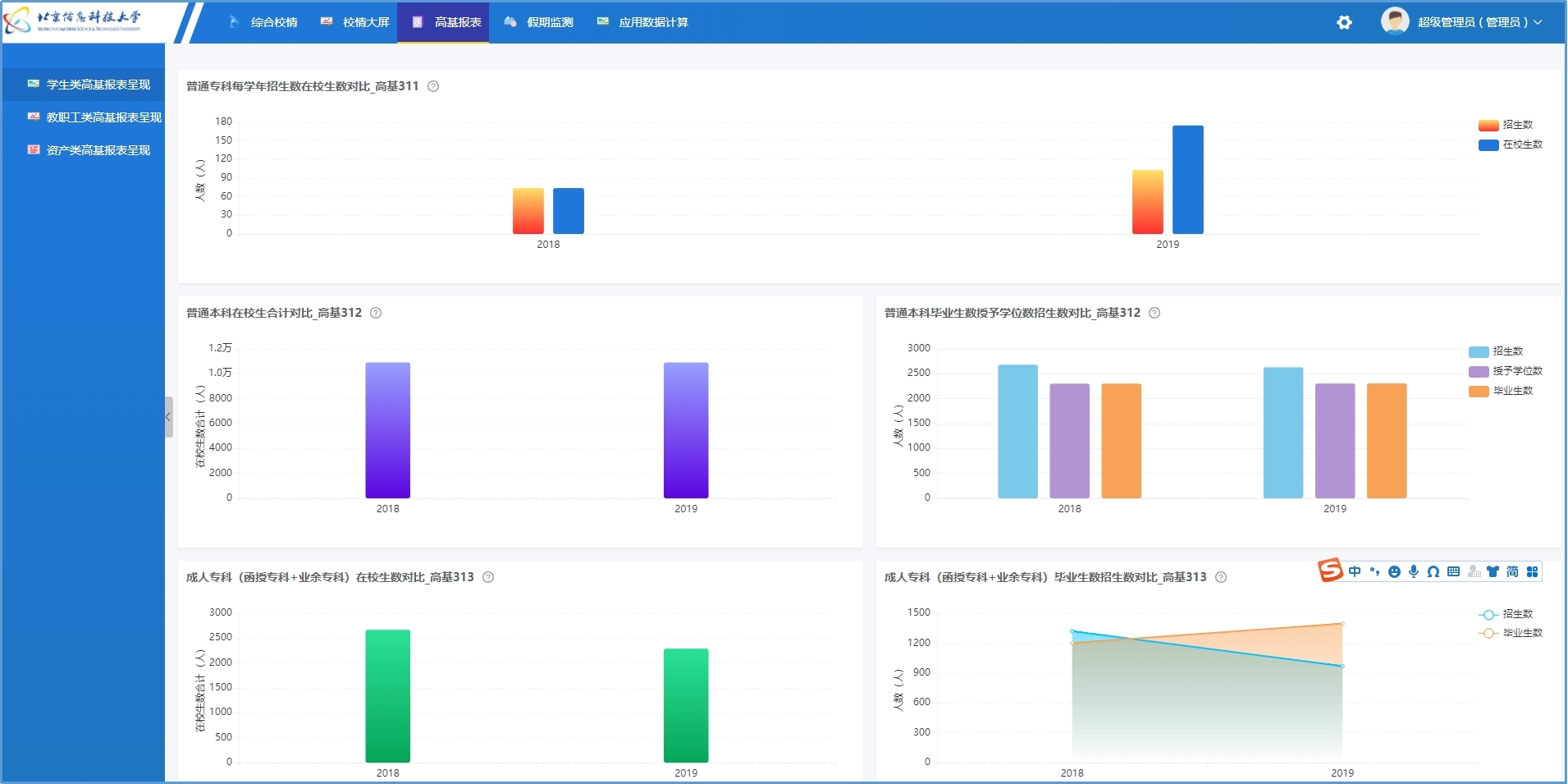
Task: Collapse the sidebar with the arrow handle
Action: [168, 417]
